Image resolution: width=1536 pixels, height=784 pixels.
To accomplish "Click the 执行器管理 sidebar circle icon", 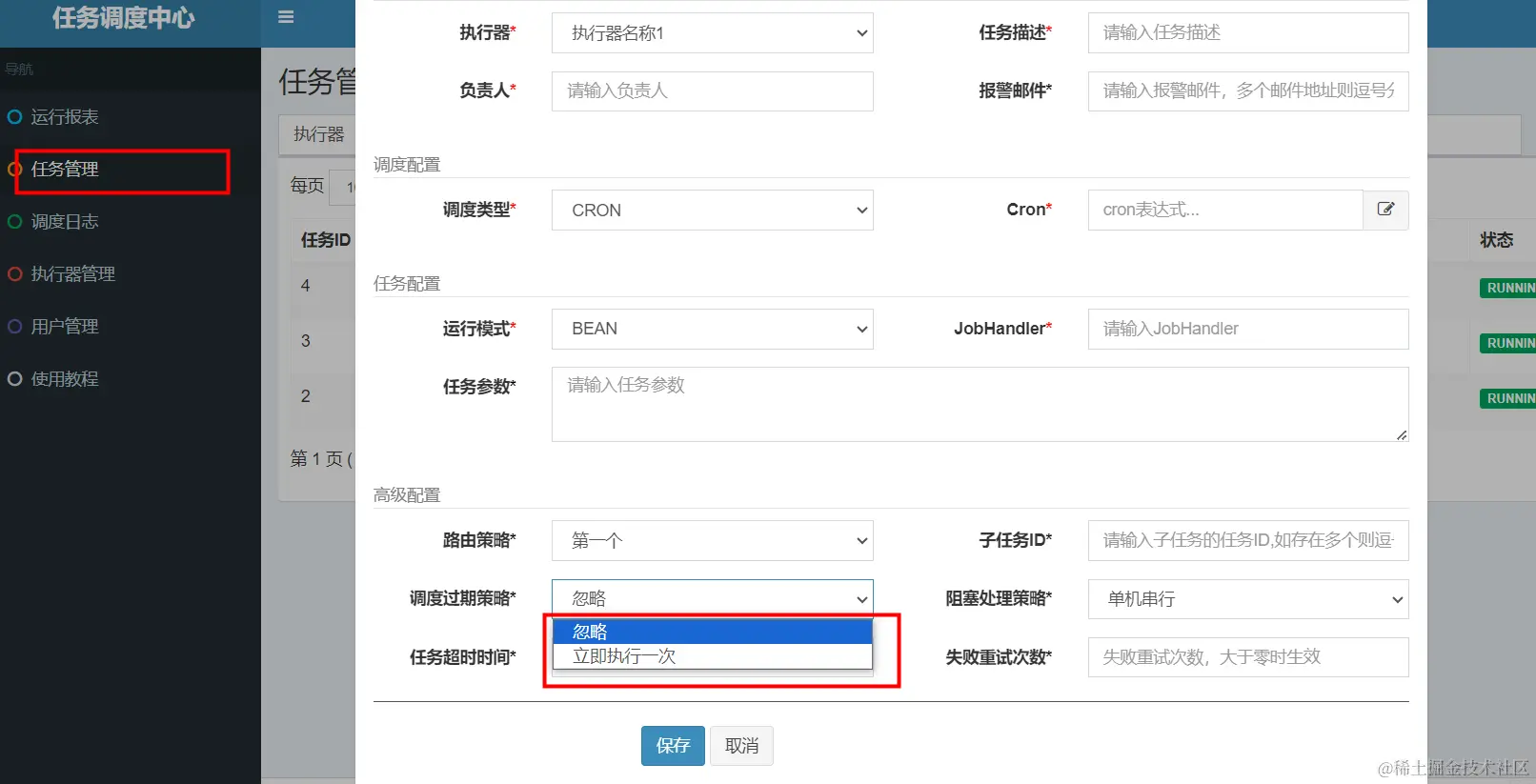I will click(14, 274).
